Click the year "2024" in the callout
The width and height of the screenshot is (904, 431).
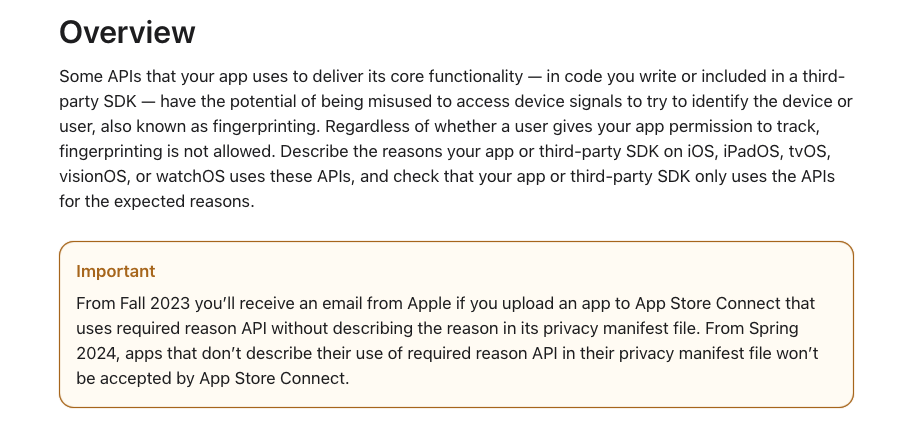click(x=96, y=352)
